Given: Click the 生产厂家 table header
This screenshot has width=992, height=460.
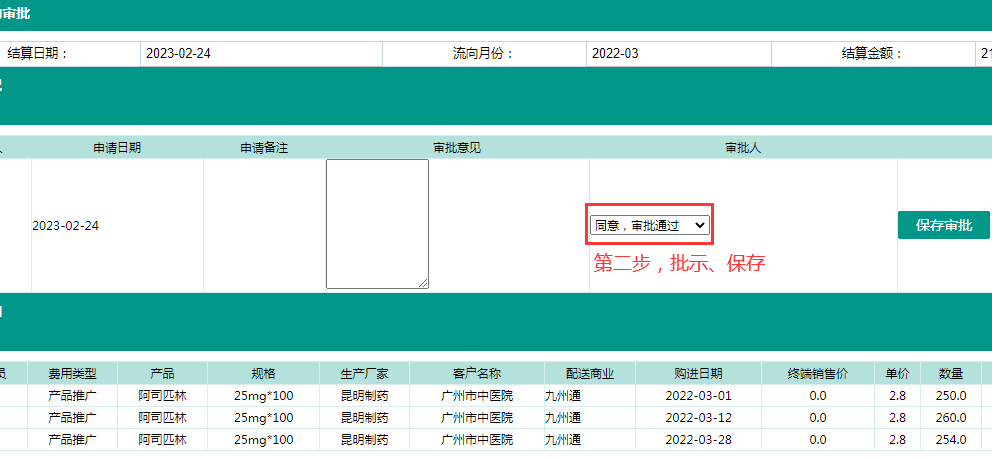Looking at the screenshot, I should 360,374.
